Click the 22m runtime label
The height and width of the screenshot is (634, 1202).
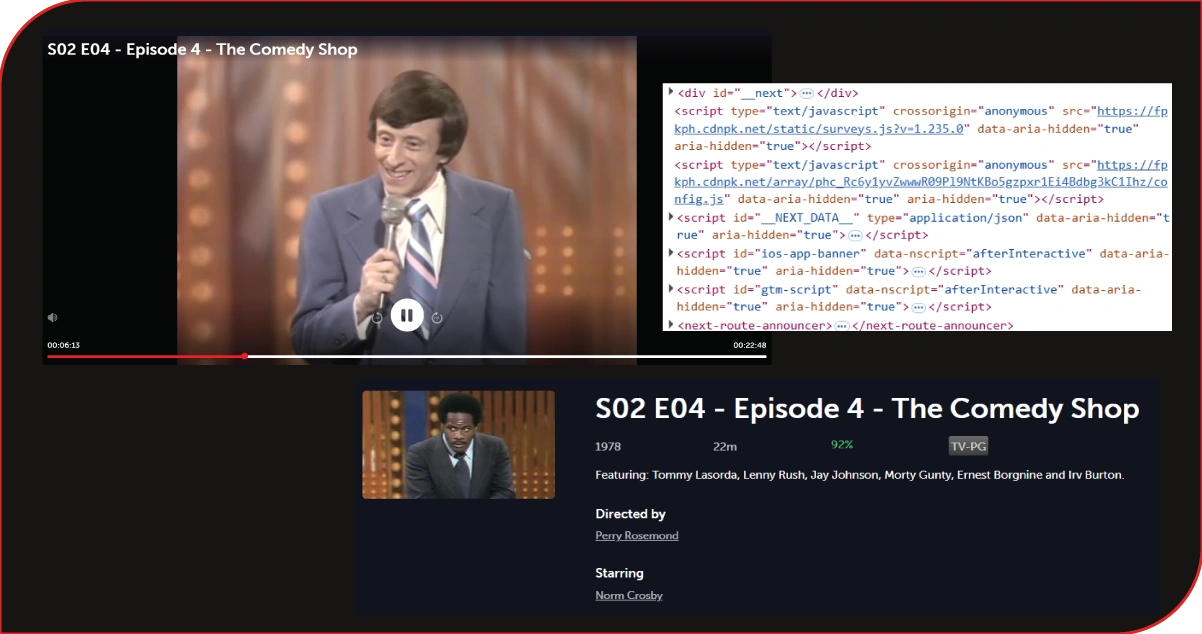[724, 446]
